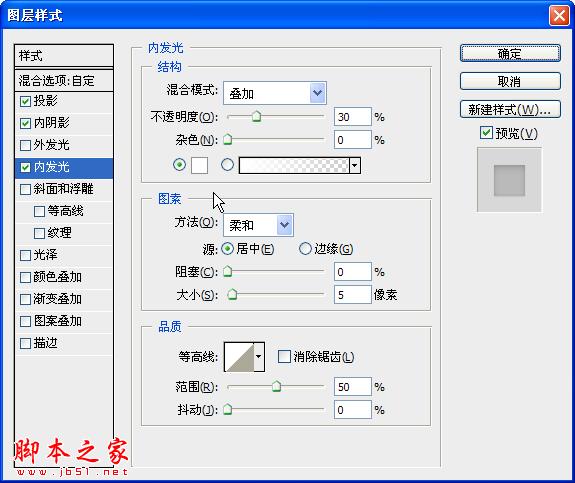Viewport: 575px width, 483px height.
Task: Toggle the 投影 drop shadow checkbox
Action: click(25, 101)
